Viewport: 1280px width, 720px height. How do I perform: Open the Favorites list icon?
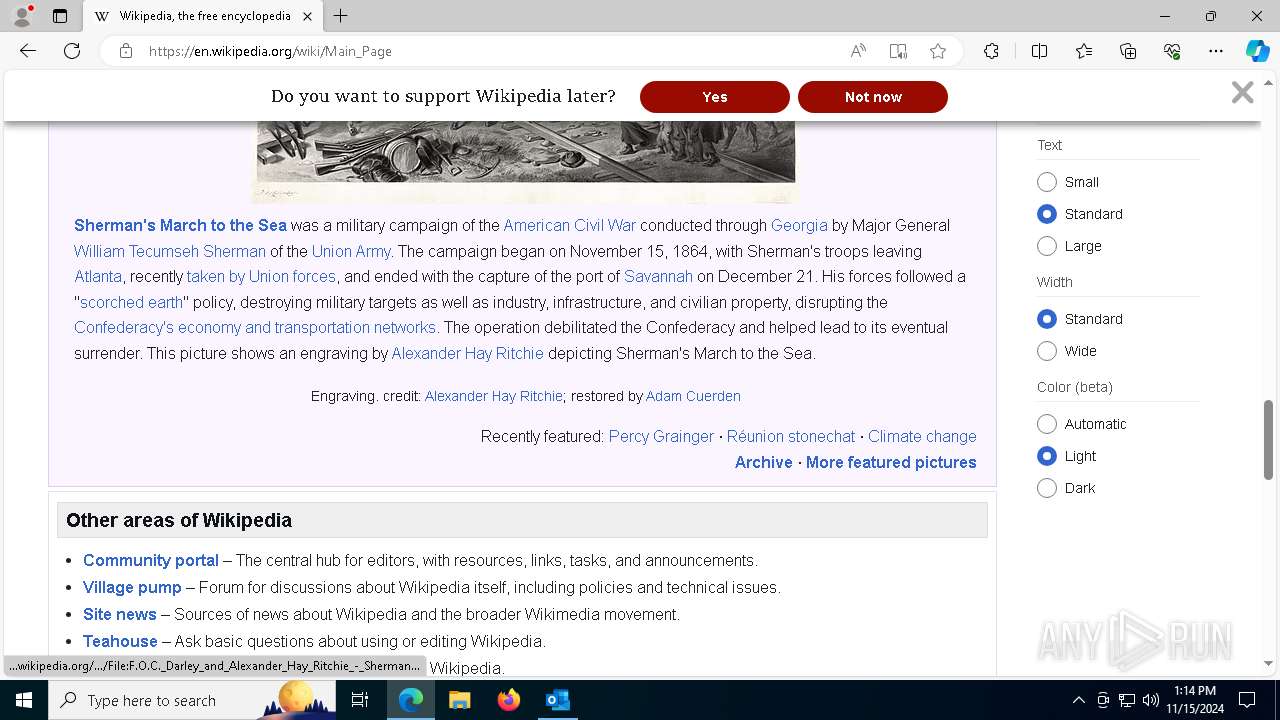click(1084, 51)
